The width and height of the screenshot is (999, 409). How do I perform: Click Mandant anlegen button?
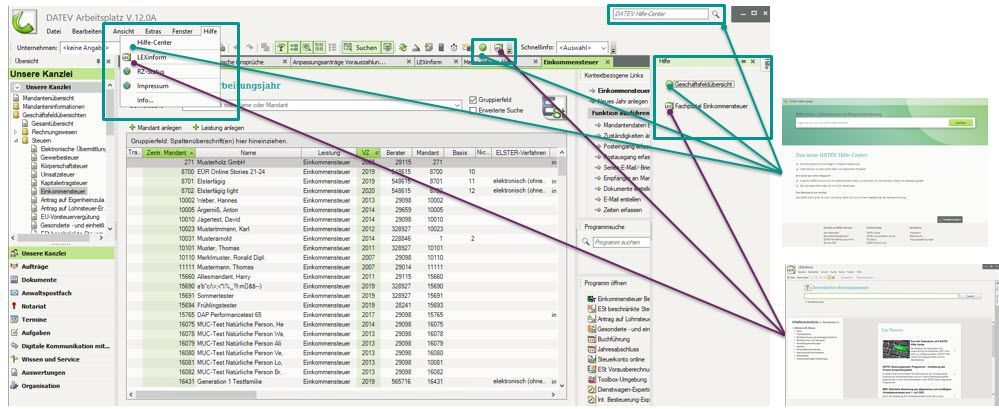[155, 128]
